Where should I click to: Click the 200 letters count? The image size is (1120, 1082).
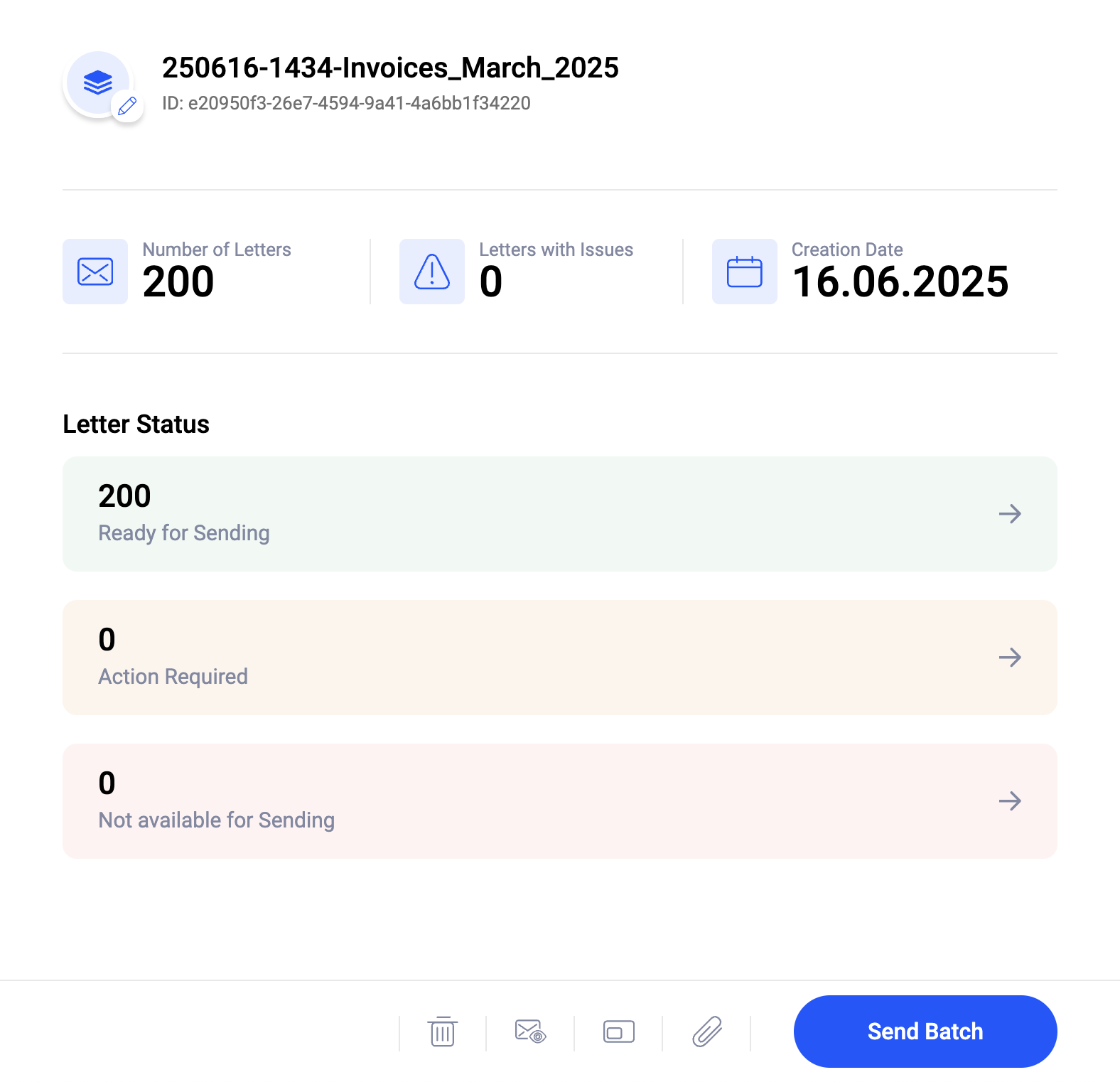pos(178,280)
